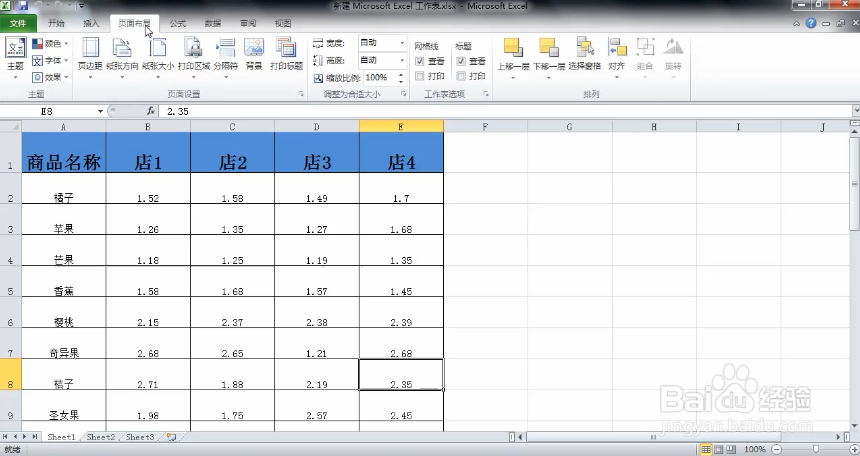Image resolution: width=860 pixels, height=456 pixels.
Task: Switch to Page Layout view in status bar
Action: pos(718,449)
